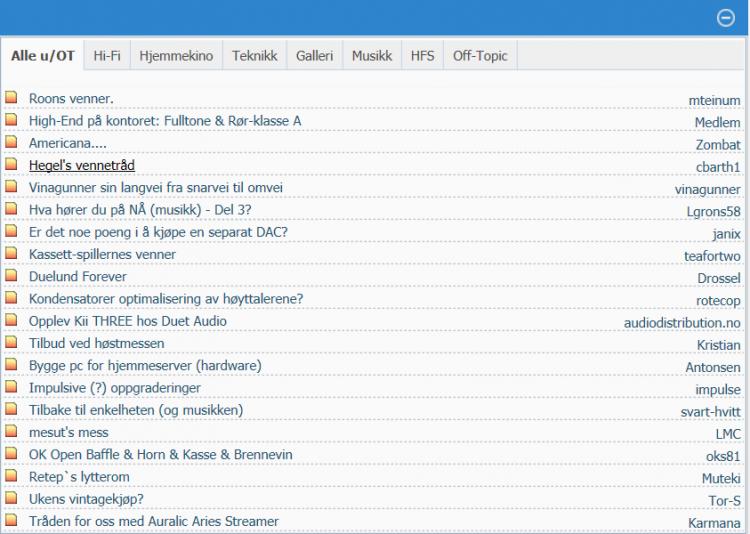Click thread icon beside Roons venner

(x=11, y=97)
